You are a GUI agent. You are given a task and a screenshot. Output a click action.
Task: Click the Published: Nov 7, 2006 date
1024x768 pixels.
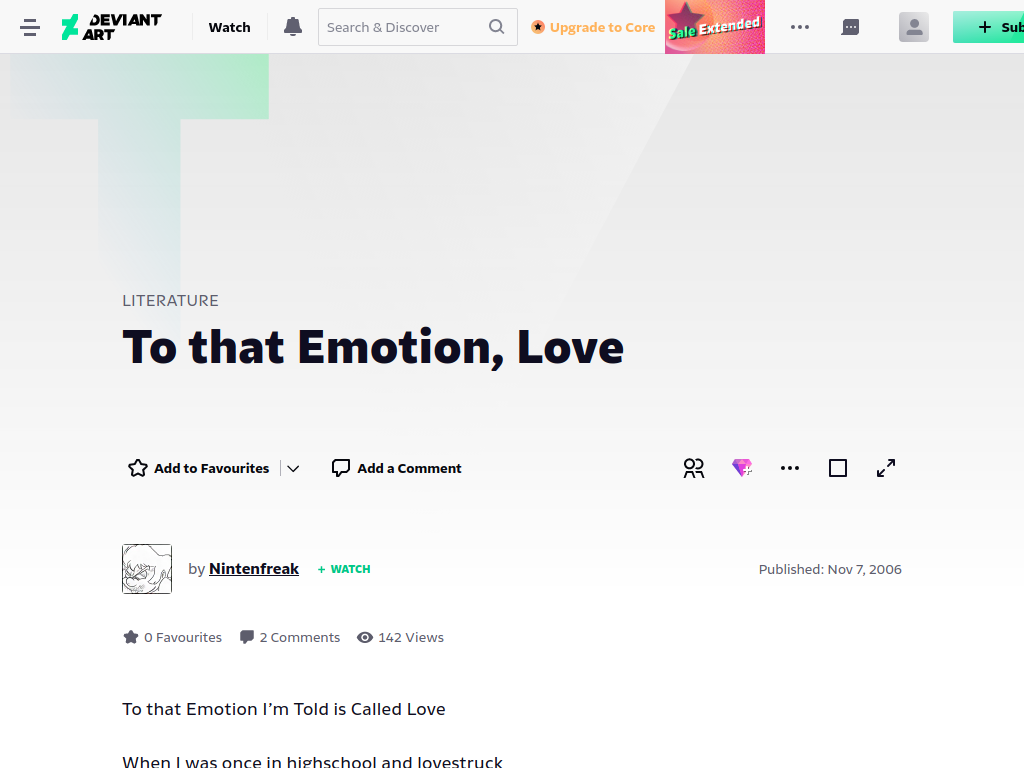830,569
